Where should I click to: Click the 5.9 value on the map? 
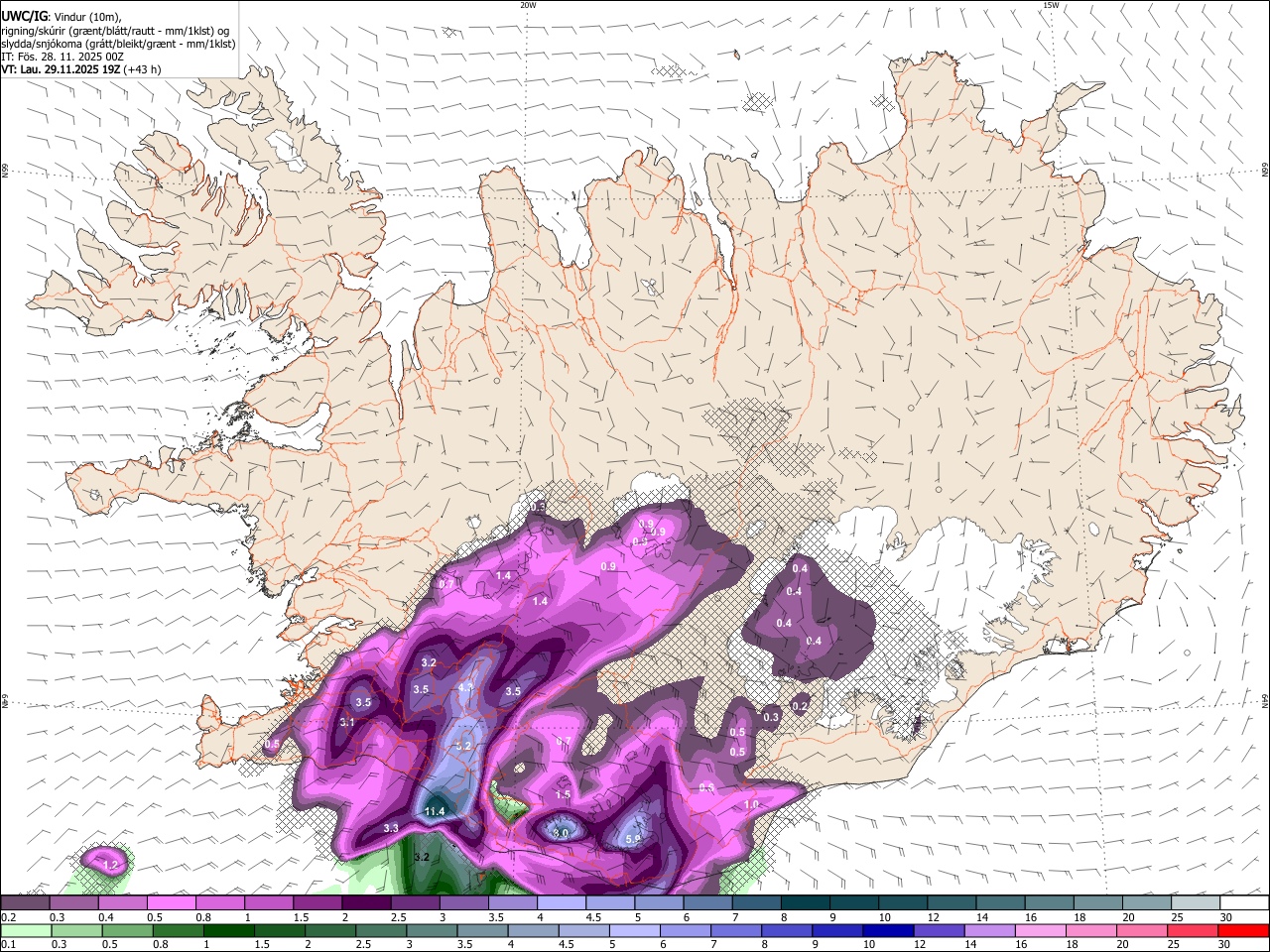pyautogui.click(x=635, y=839)
